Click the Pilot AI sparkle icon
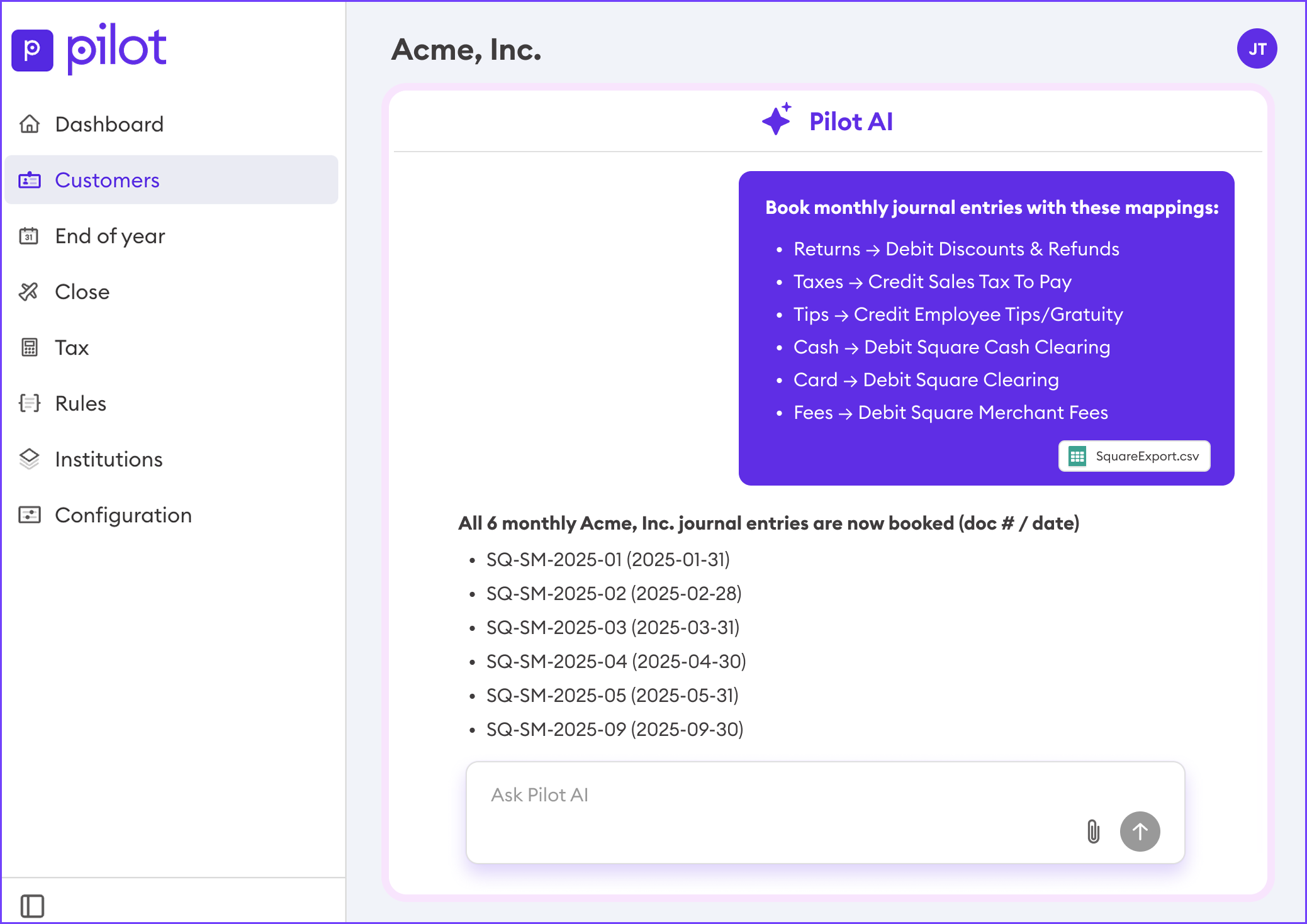1307x924 pixels. click(x=777, y=120)
